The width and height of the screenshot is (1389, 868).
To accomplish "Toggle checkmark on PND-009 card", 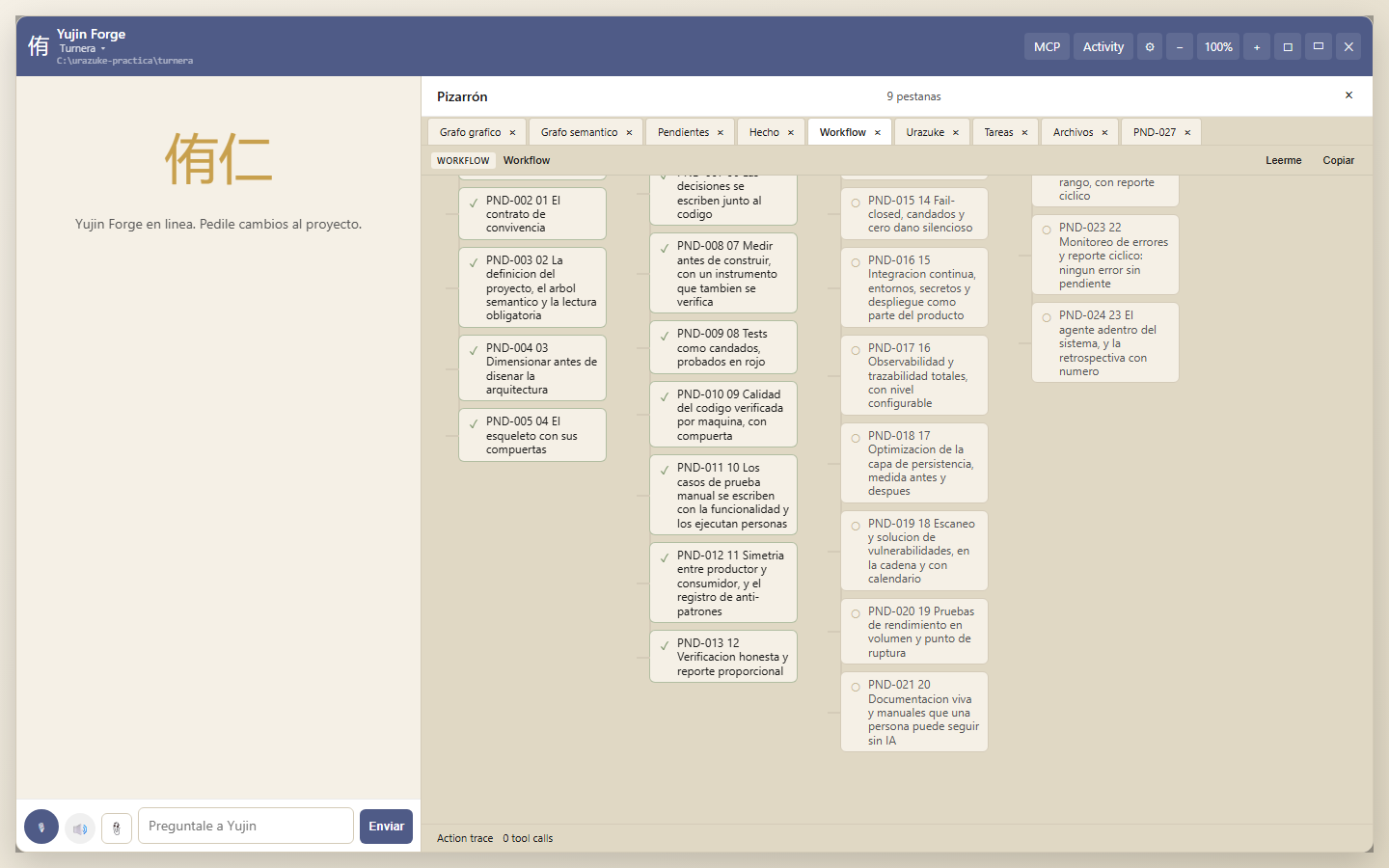I will coord(664,337).
